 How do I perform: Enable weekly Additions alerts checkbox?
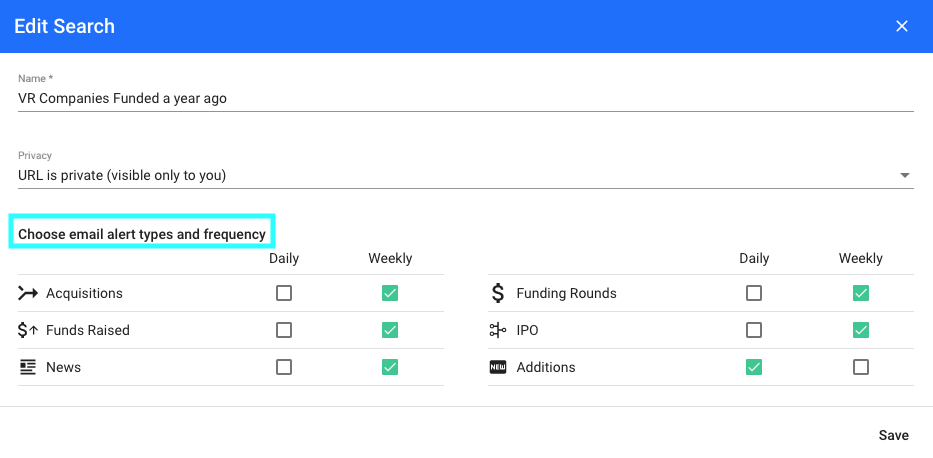pos(860,367)
